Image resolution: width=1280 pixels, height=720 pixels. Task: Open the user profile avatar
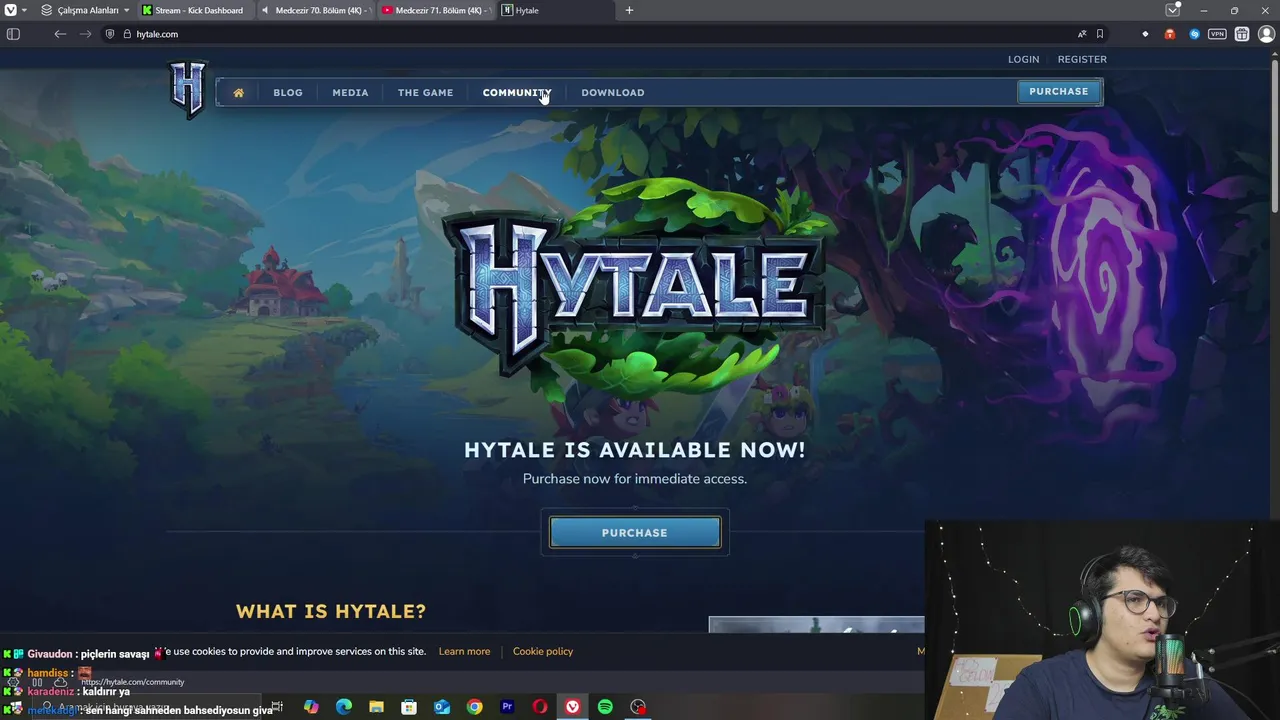point(1266,34)
